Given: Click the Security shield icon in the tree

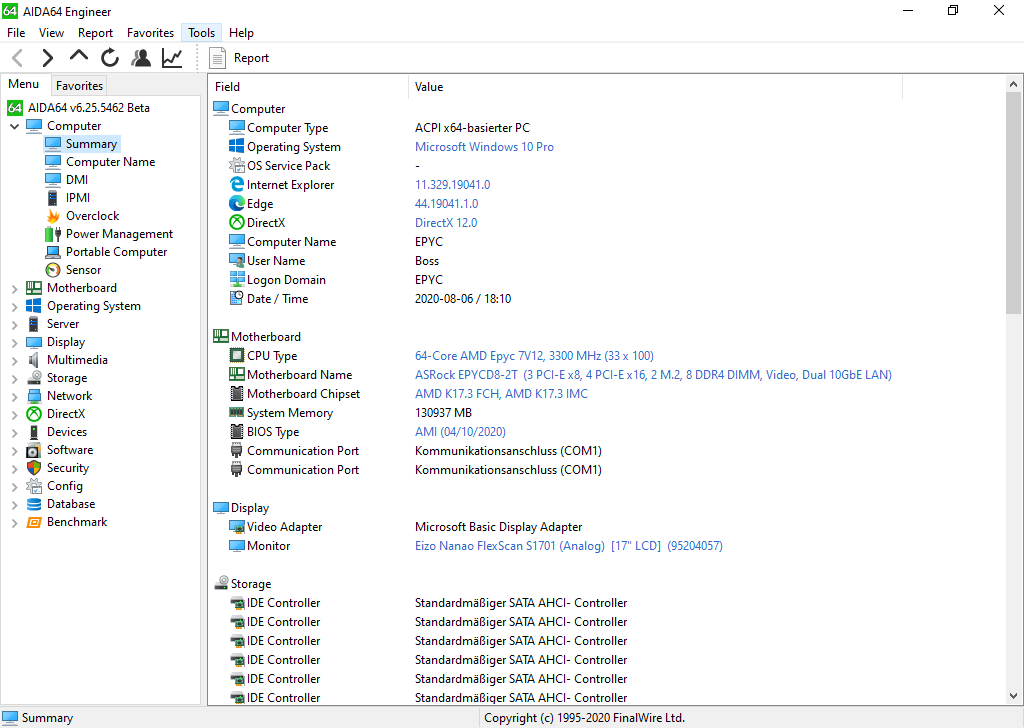Looking at the screenshot, I should pyautogui.click(x=34, y=468).
